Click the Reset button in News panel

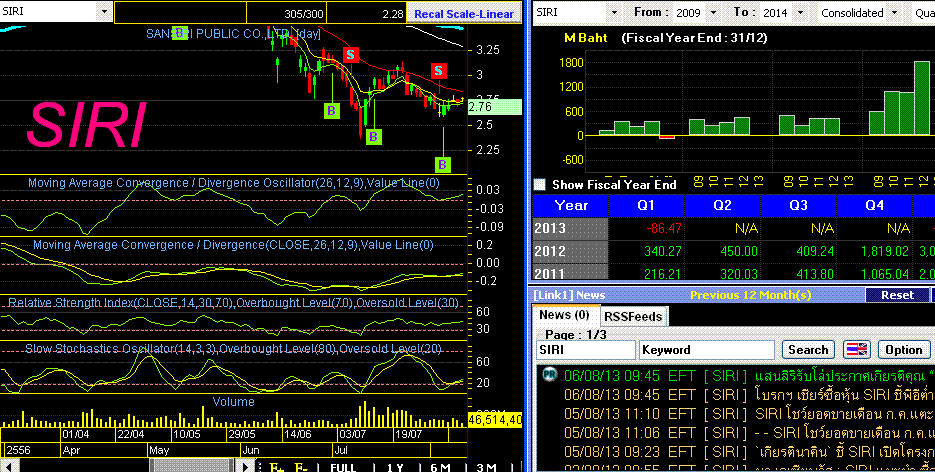(897, 295)
